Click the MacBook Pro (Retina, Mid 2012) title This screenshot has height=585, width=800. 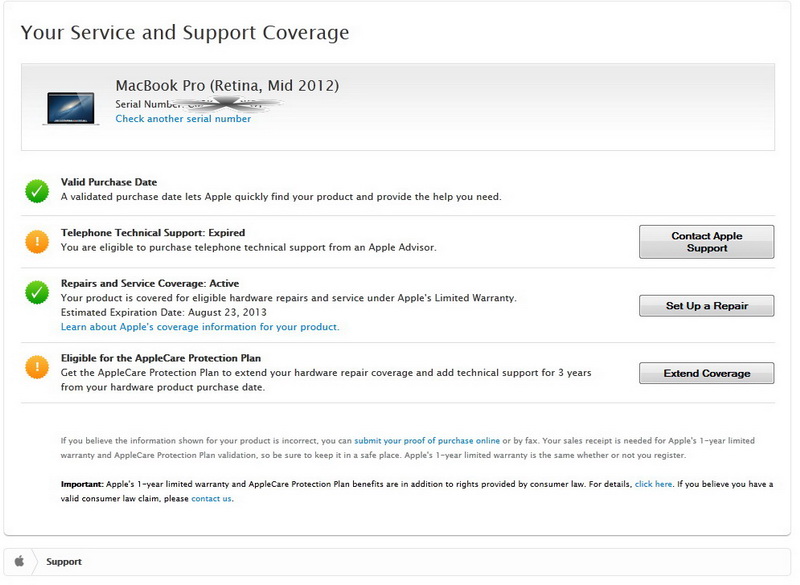coord(227,85)
